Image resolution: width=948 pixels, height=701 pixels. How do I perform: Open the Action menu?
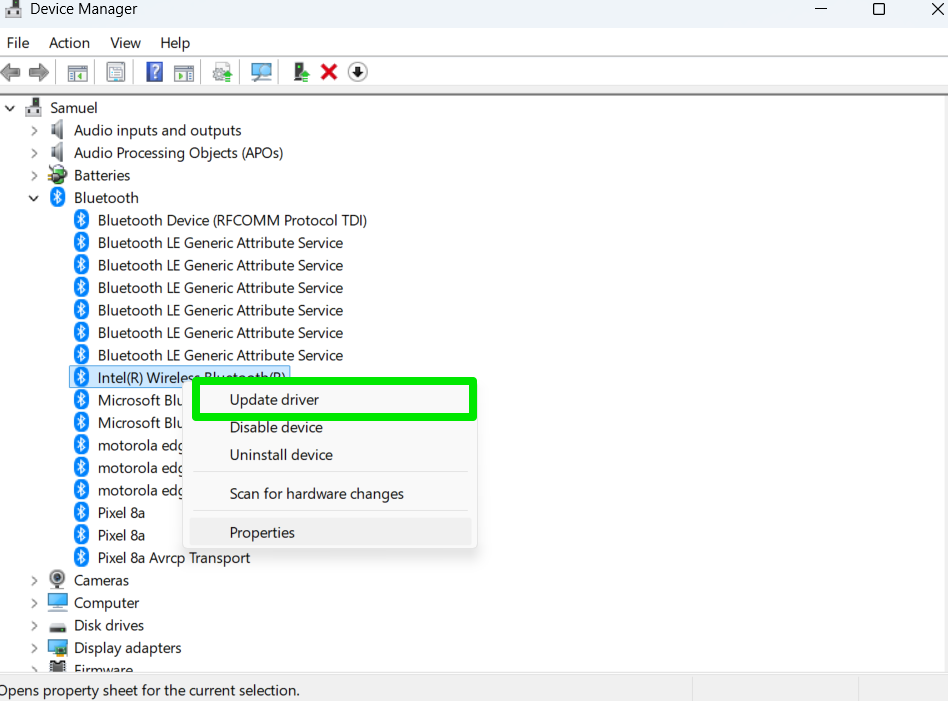point(70,43)
